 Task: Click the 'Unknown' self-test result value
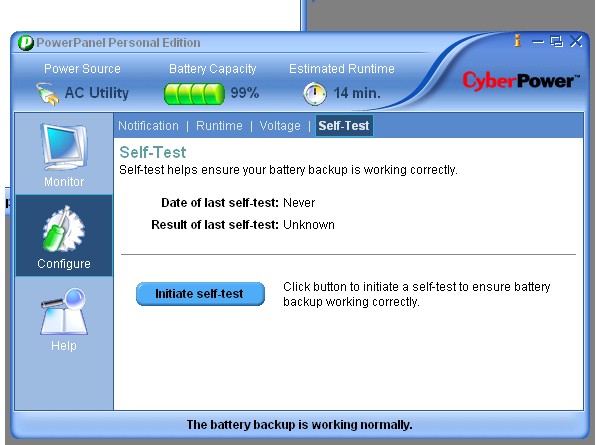pos(309,225)
